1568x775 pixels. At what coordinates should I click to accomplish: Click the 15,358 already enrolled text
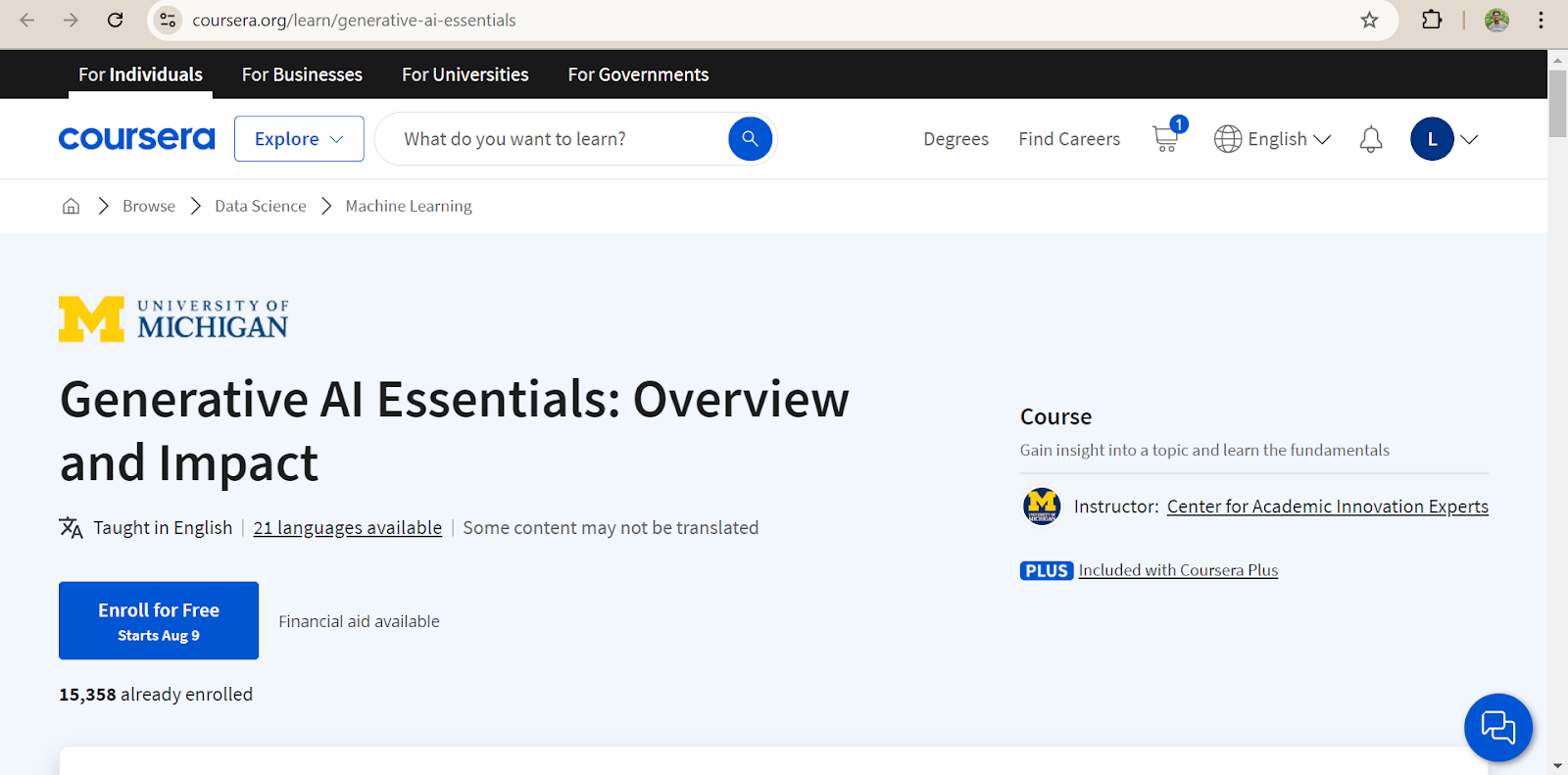point(156,694)
